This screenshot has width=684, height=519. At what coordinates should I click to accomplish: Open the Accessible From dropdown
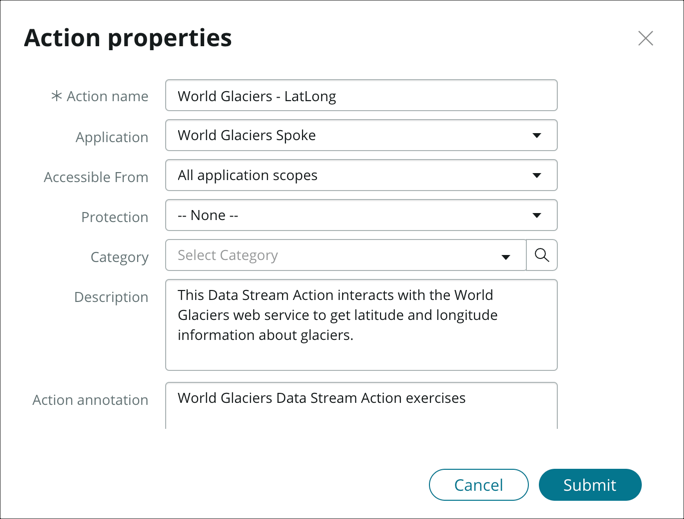(361, 175)
